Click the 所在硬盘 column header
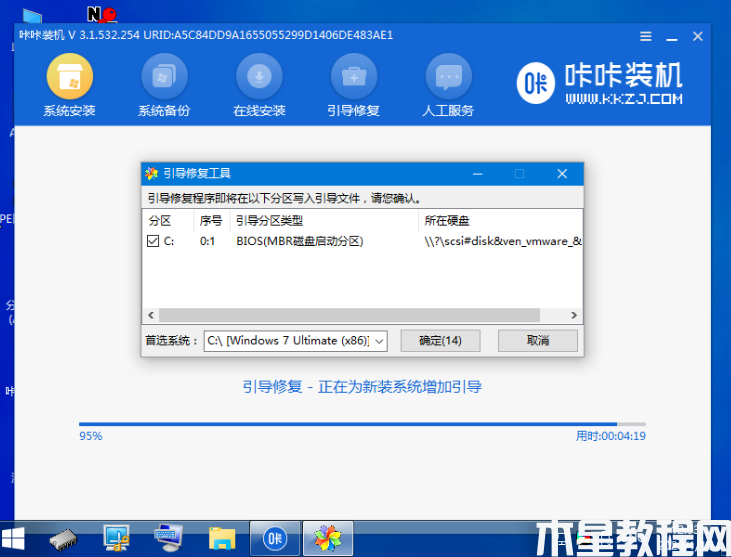Viewport: 731px width, 557px height. (500, 220)
